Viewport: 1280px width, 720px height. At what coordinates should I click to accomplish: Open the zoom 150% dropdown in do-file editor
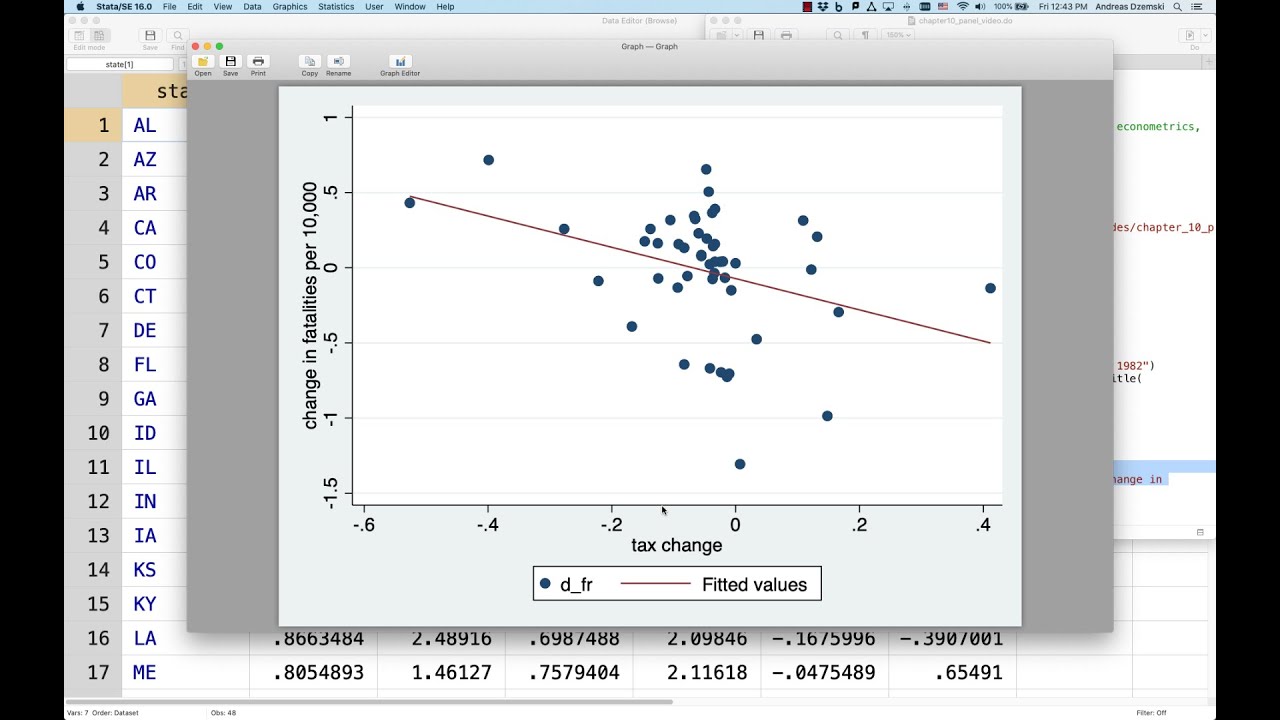click(x=897, y=35)
